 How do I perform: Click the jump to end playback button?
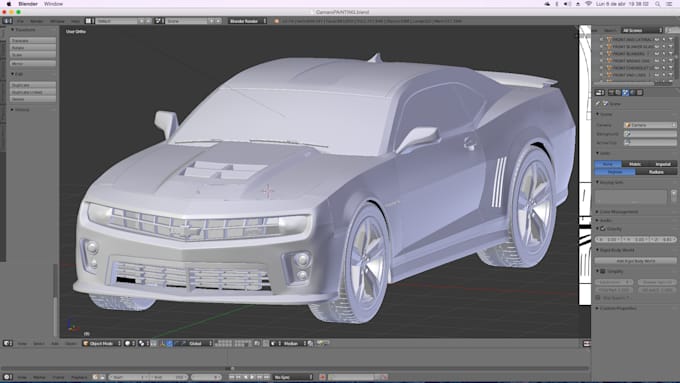coord(267,377)
